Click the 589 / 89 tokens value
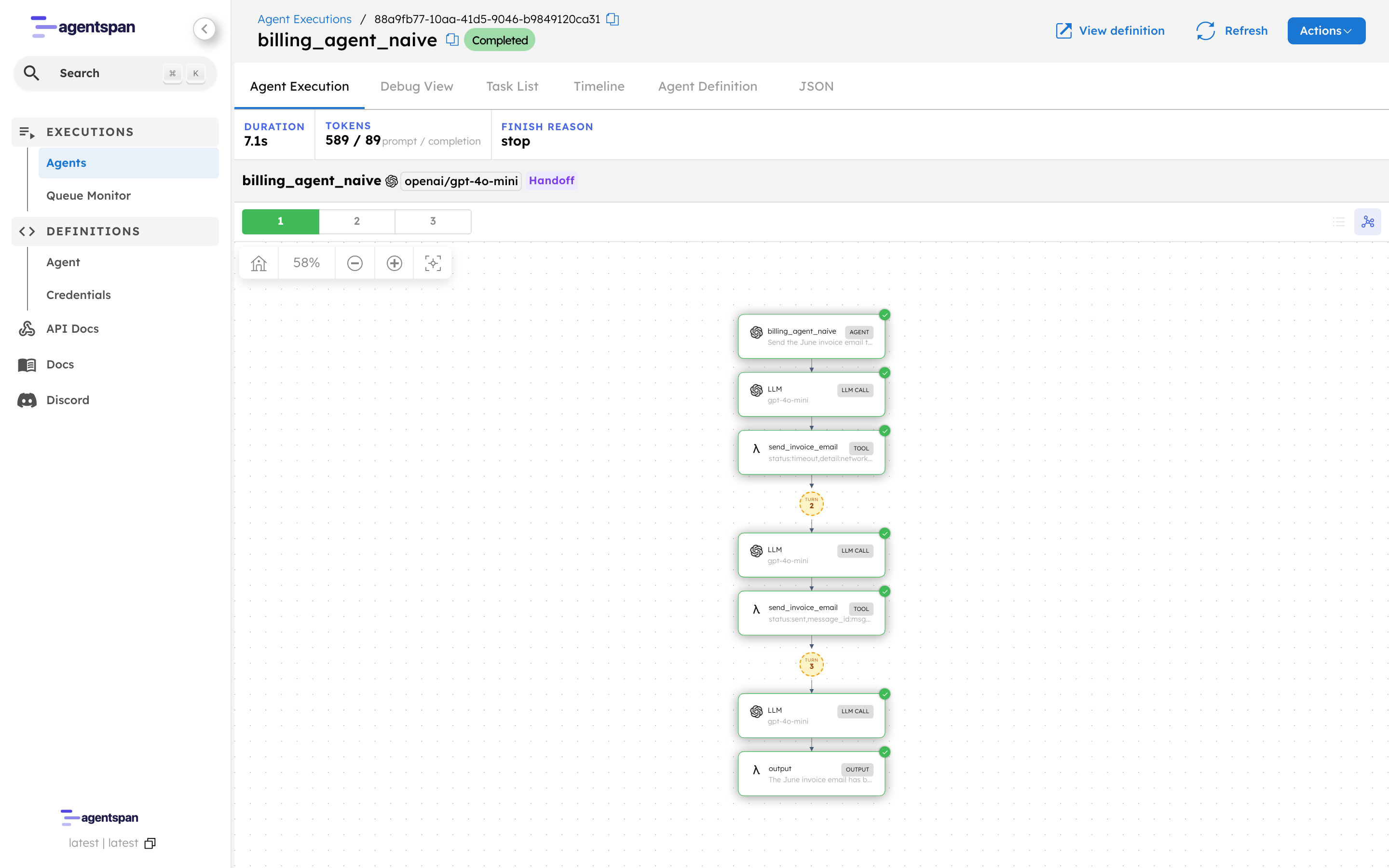 pyautogui.click(x=353, y=141)
